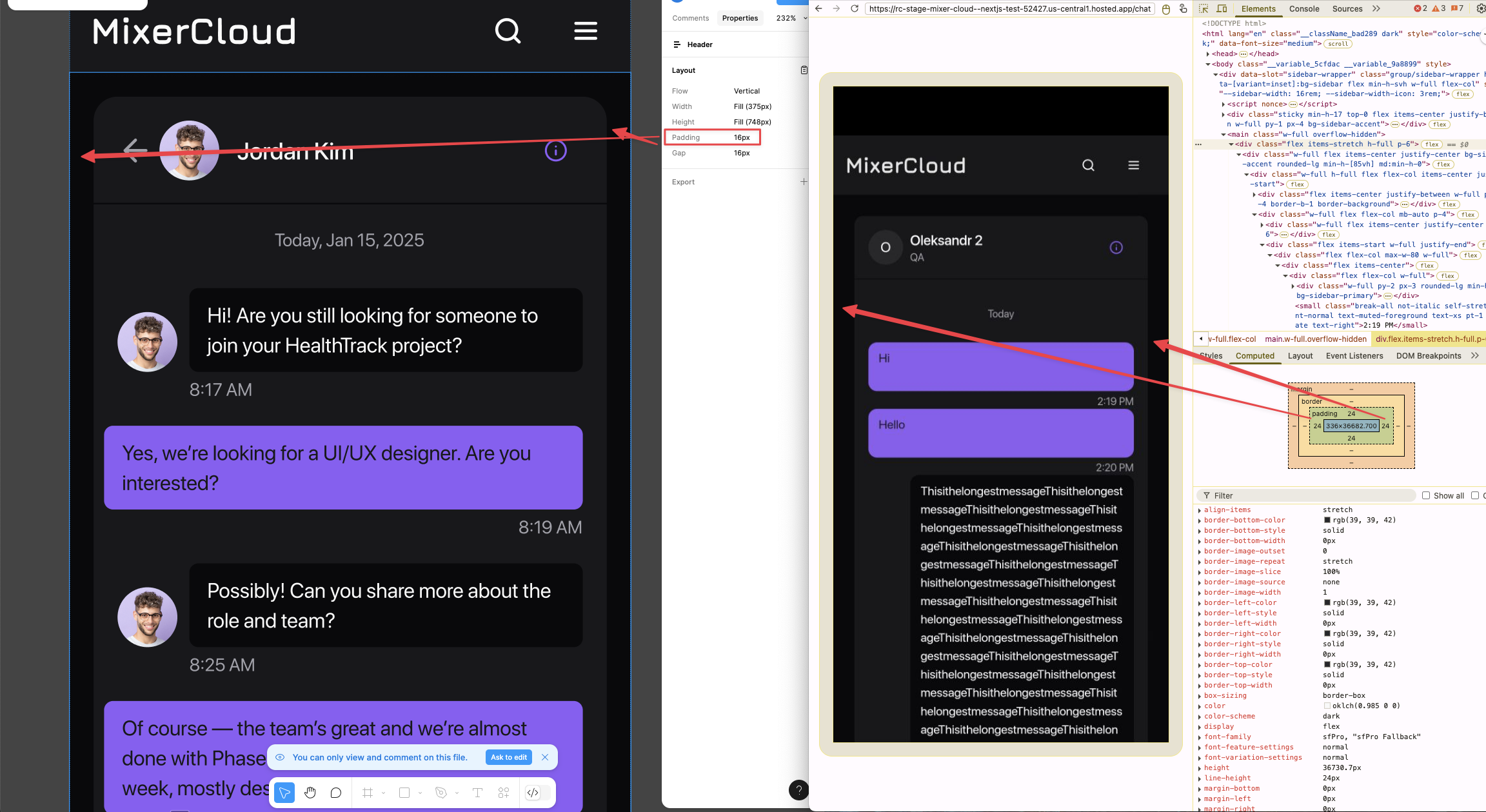The height and width of the screenshot is (812, 1486).
Task: Click the Move tool arrow icon
Action: coord(284,793)
